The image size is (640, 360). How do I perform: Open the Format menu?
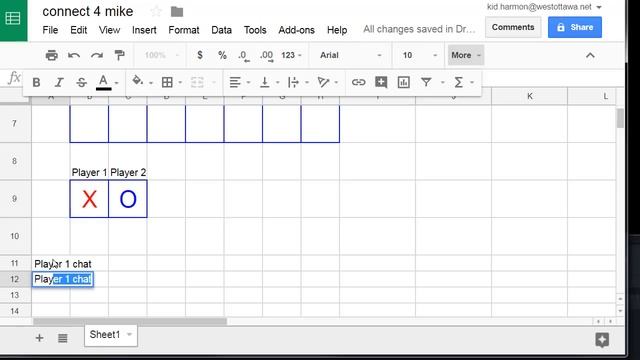[184, 30]
